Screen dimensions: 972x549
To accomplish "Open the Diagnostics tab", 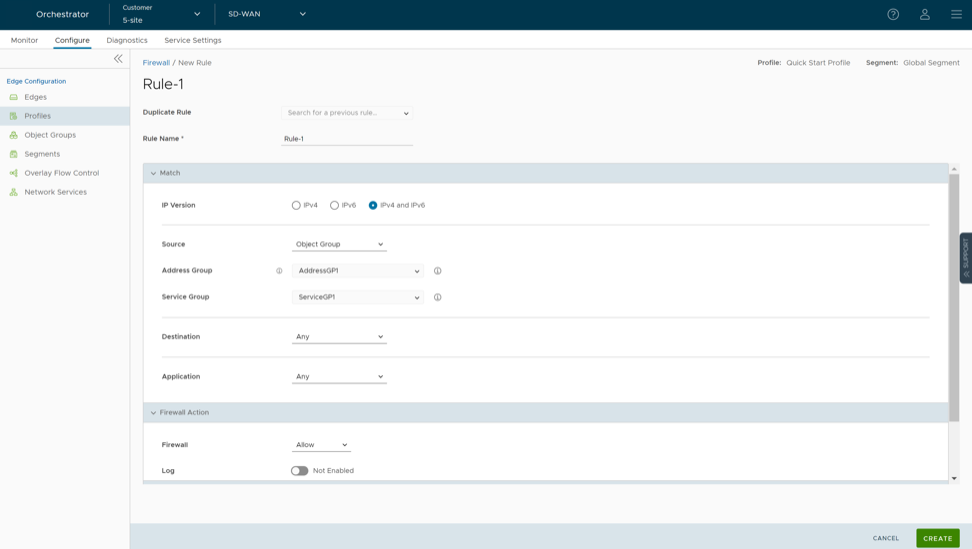I will [127, 40].
